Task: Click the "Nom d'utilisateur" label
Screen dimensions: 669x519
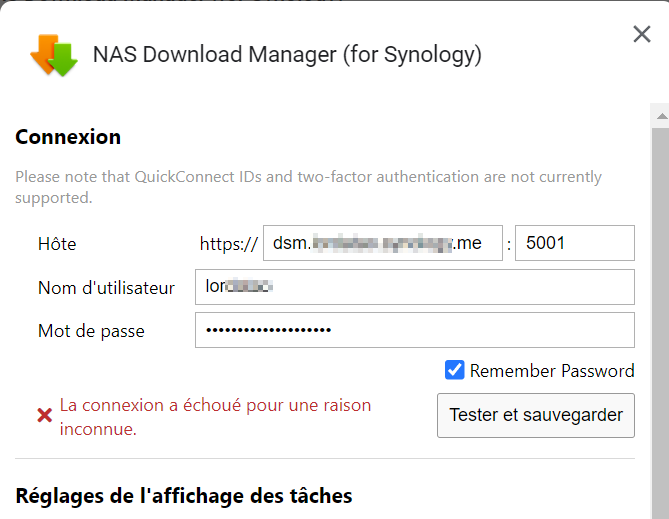Action: (106, 288)
